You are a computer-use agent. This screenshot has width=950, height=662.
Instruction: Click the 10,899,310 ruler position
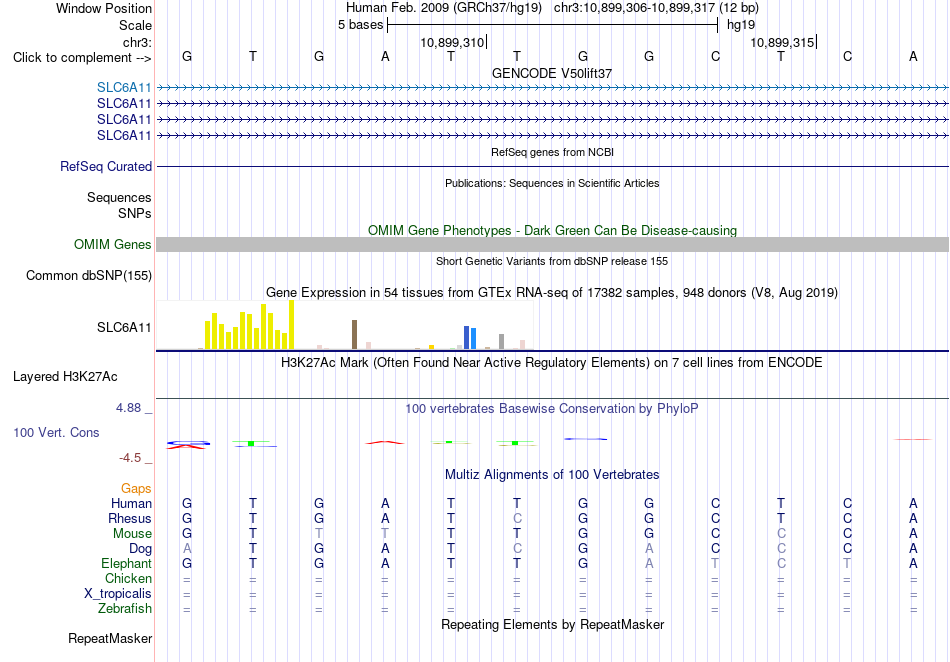452,42
